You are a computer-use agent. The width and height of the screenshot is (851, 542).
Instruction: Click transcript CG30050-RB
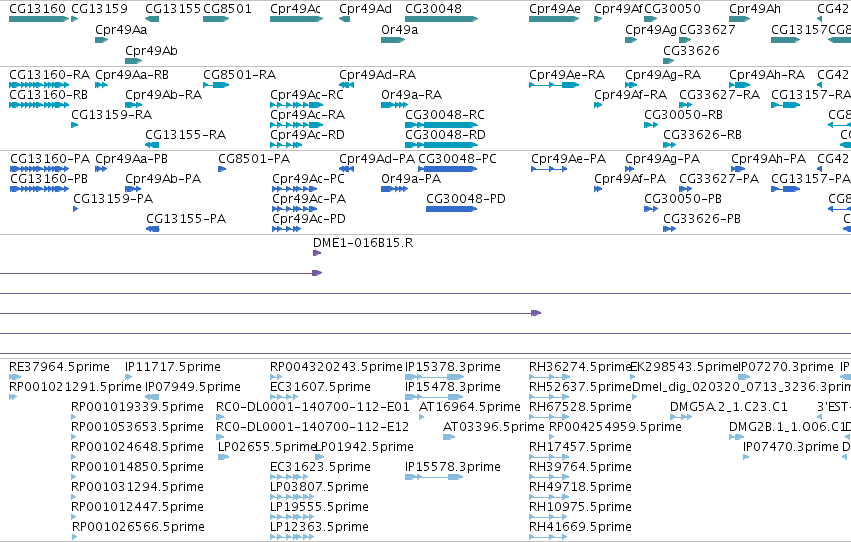[683, 115]
